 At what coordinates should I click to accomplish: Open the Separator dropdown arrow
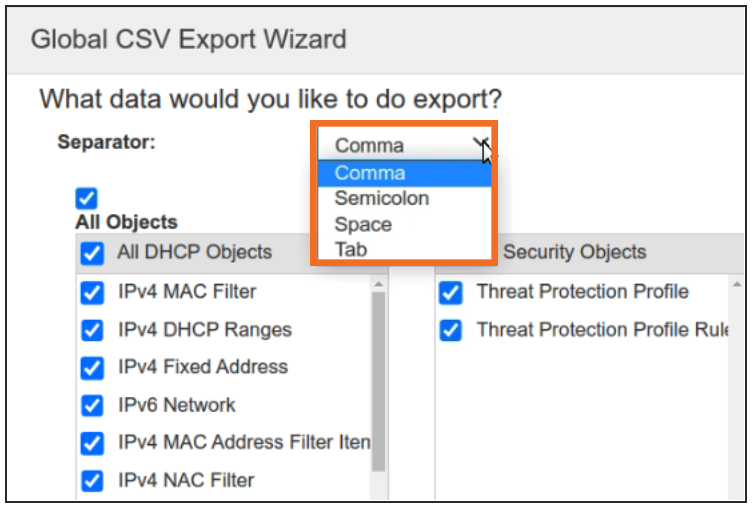480,145
